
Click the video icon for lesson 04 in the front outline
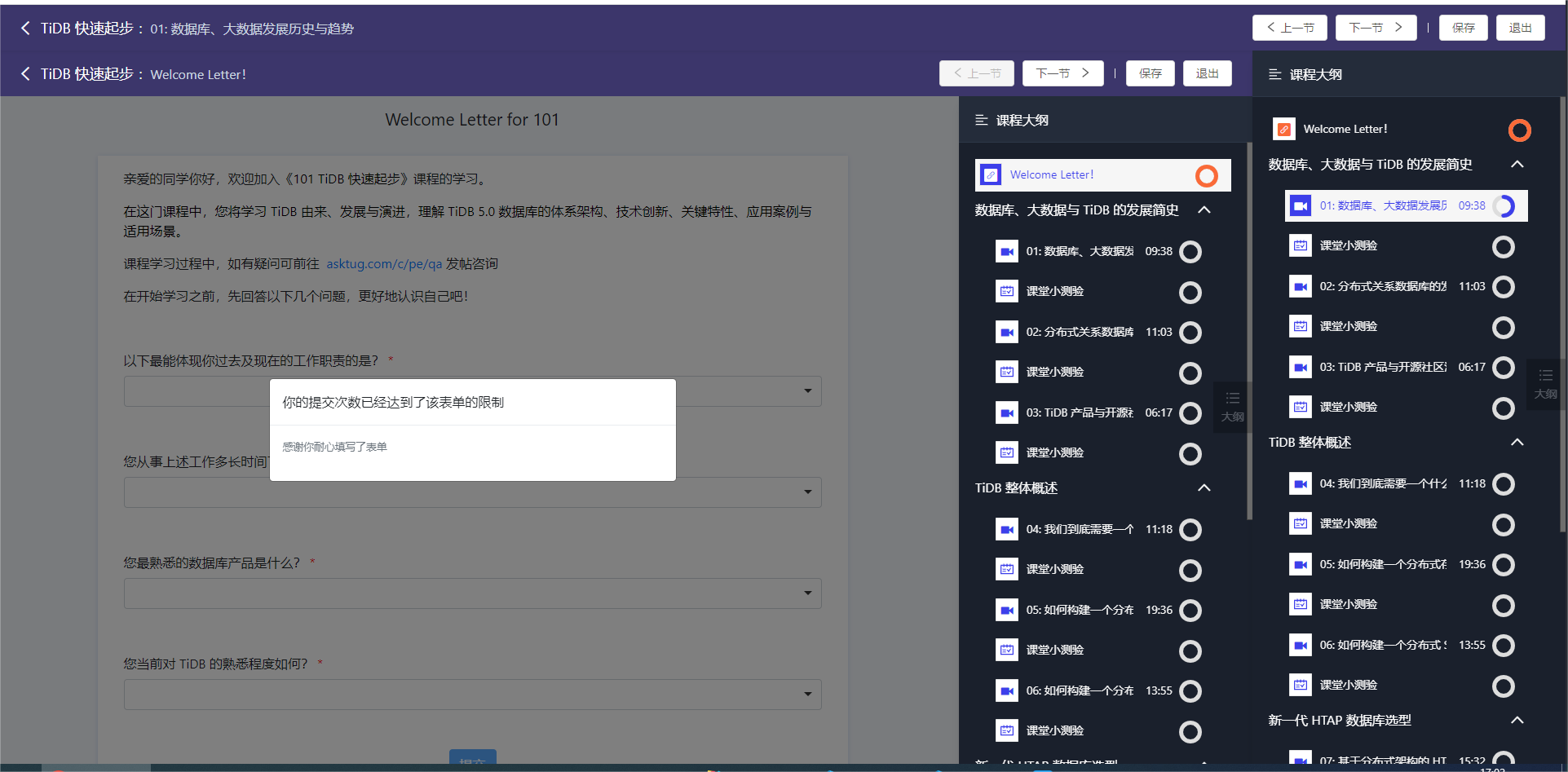1007,529
